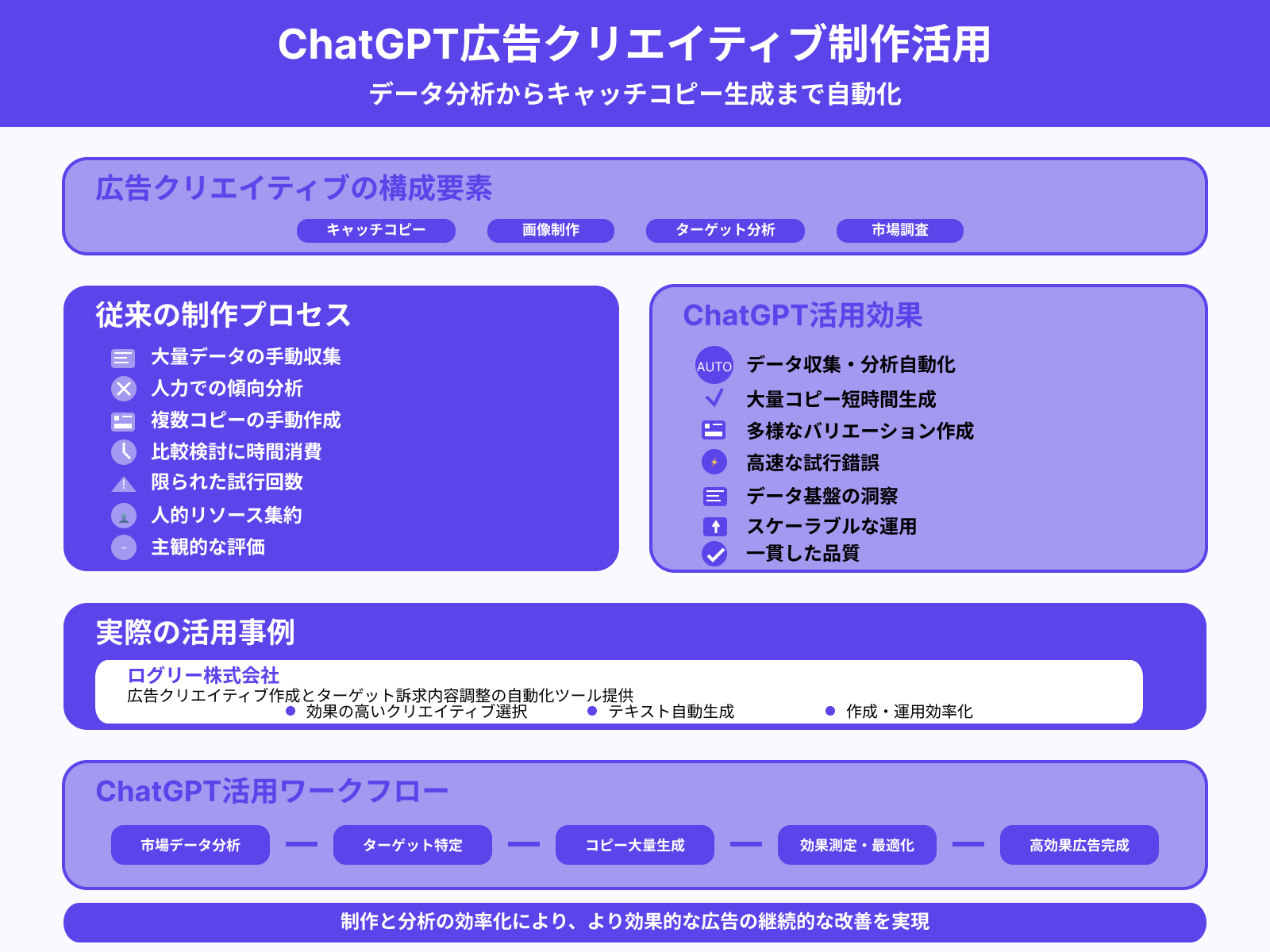Toggle the checkmark beside 大量コピー短時間生成
Screen dimensions: 1270x952
(x=716, y=399)
